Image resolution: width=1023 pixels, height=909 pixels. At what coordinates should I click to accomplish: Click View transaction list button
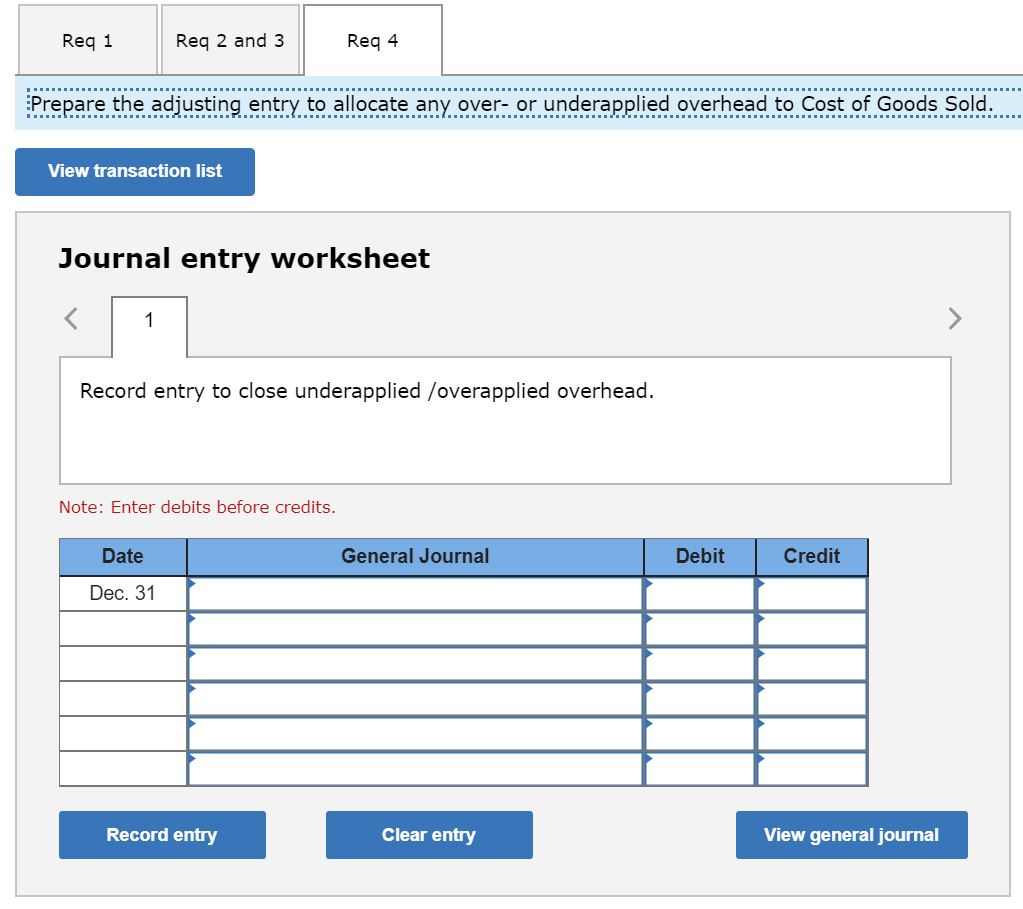(135, 172)
